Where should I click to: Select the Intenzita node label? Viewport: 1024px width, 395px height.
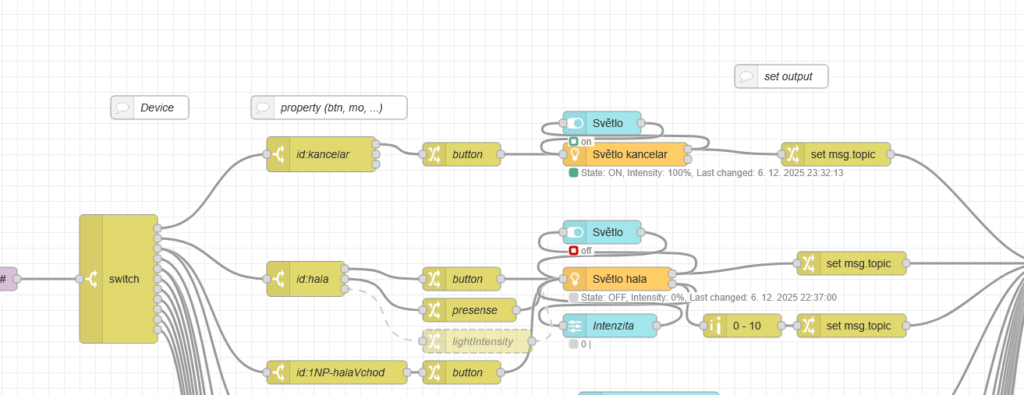pos(613,325)
